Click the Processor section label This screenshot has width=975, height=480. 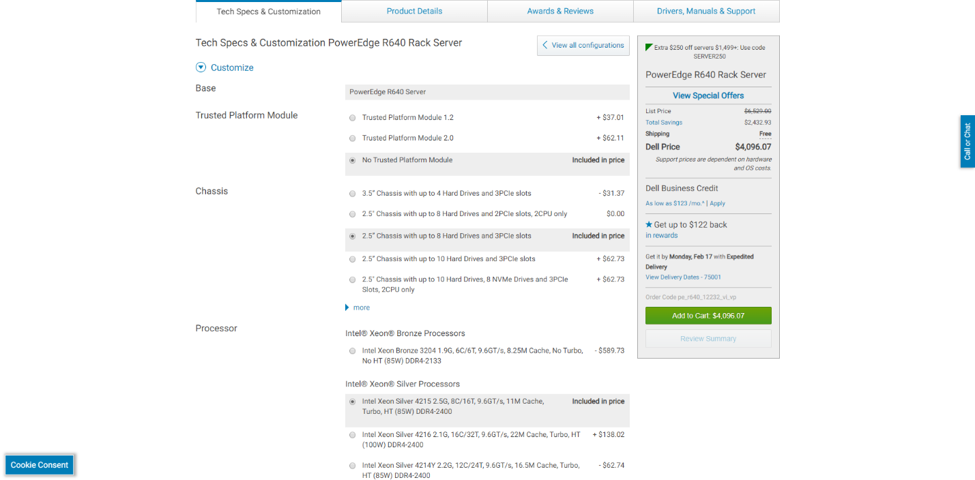pyautogui.click(x=216, y=328)
